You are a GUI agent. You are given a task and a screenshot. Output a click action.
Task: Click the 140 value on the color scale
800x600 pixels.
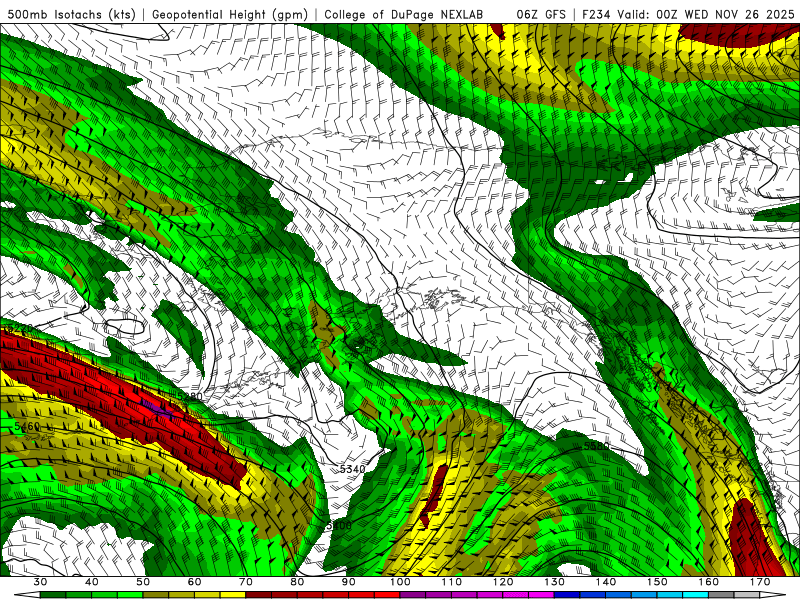606,582
